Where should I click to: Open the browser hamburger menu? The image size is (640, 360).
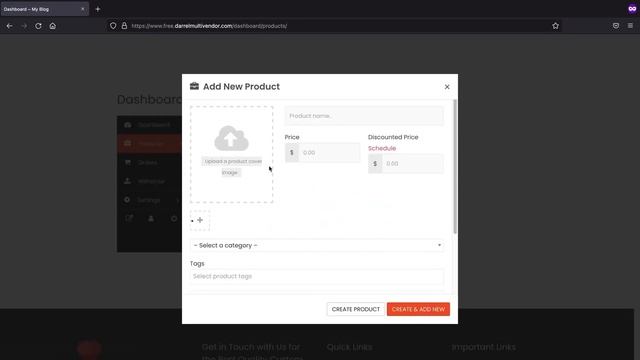tap(630, 26)
